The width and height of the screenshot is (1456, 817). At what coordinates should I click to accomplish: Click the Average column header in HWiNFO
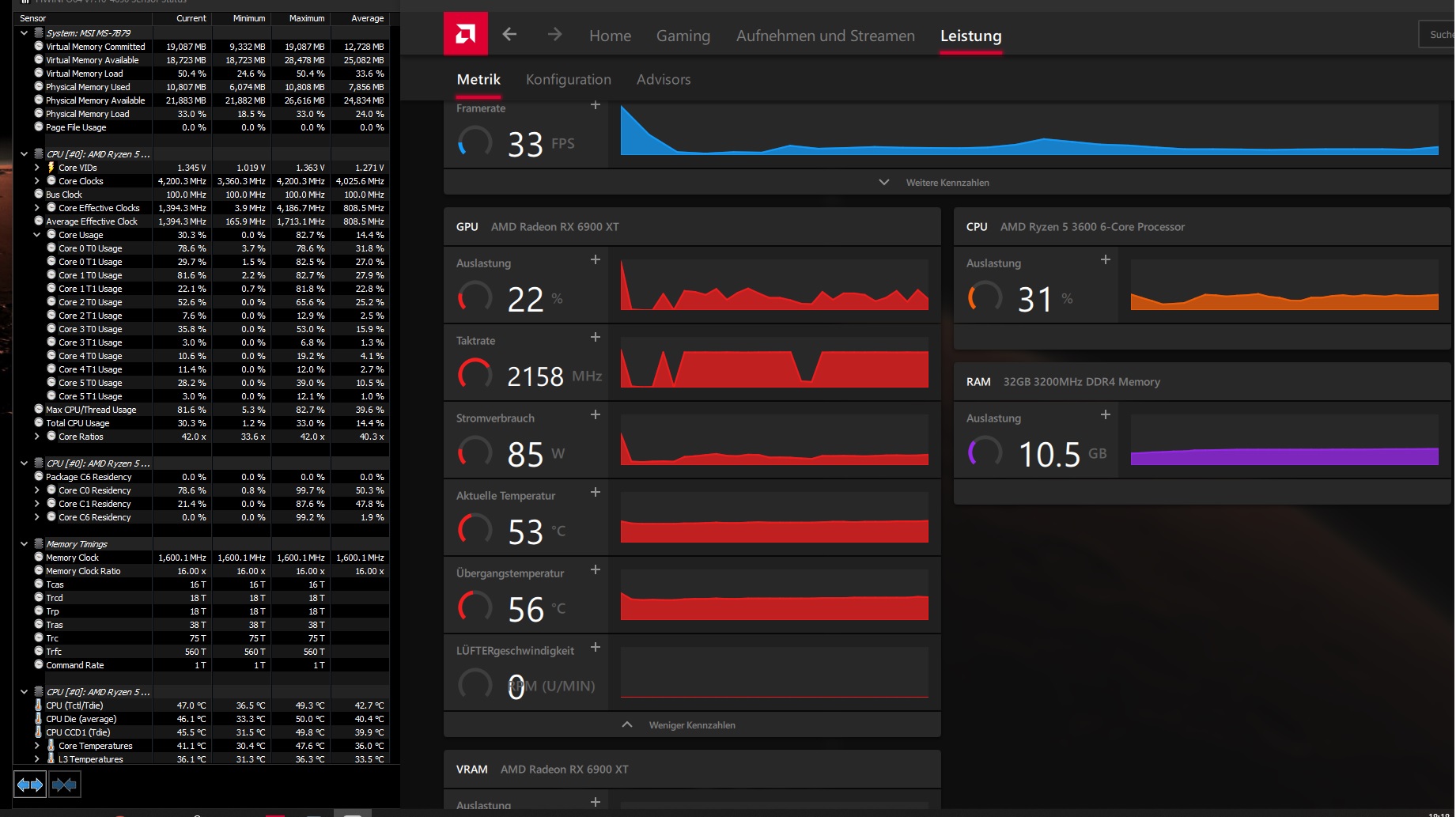click(360, 18)
